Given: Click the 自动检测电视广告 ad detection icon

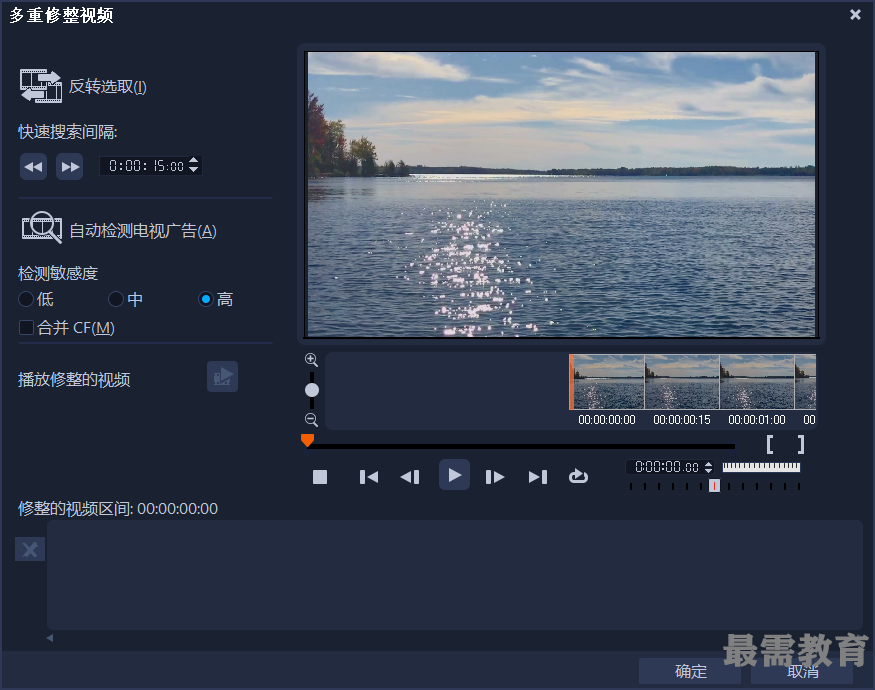Looking at the screenshot, I should coord(42,227).
